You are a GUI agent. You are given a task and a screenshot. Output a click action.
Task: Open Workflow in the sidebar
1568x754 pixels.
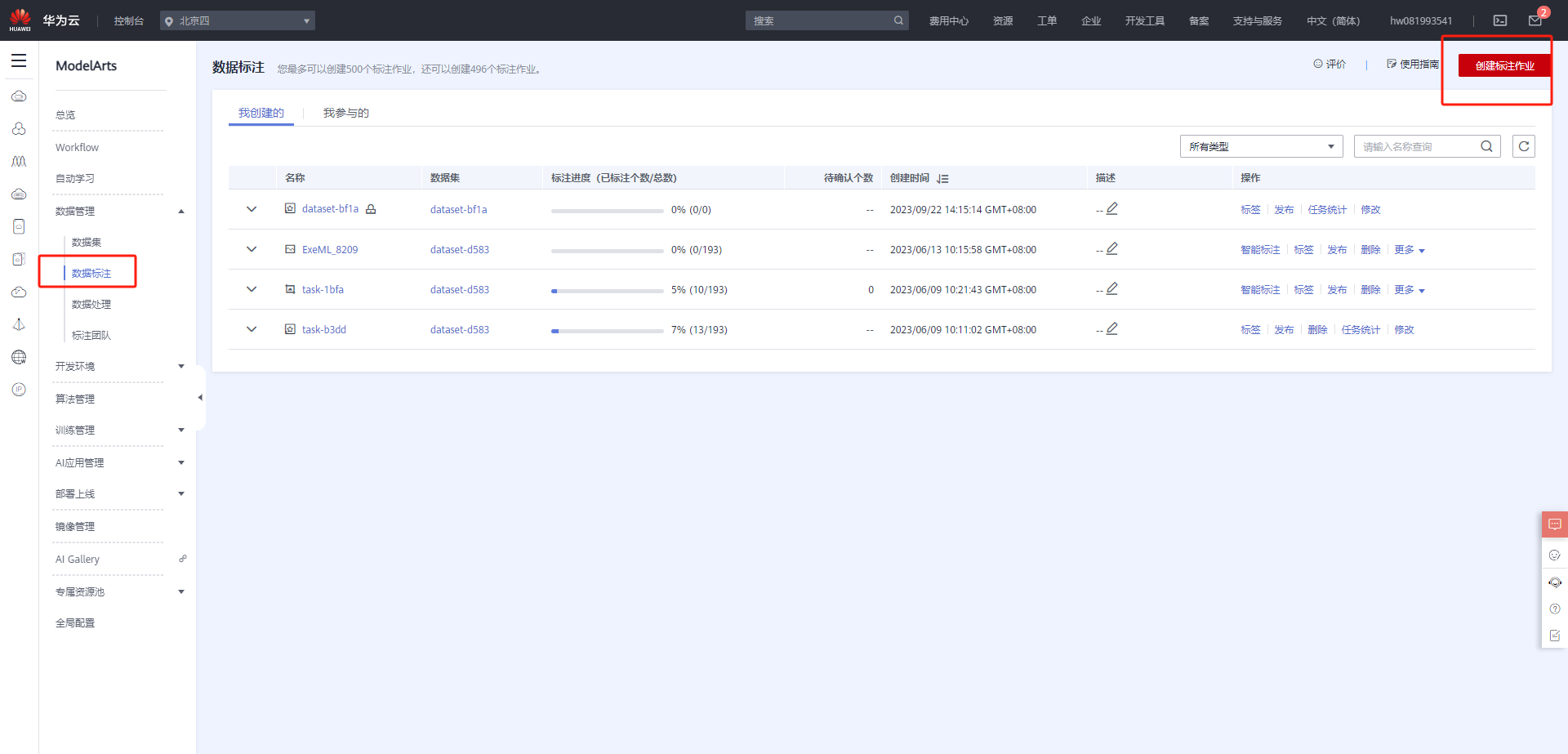point(77,147)
